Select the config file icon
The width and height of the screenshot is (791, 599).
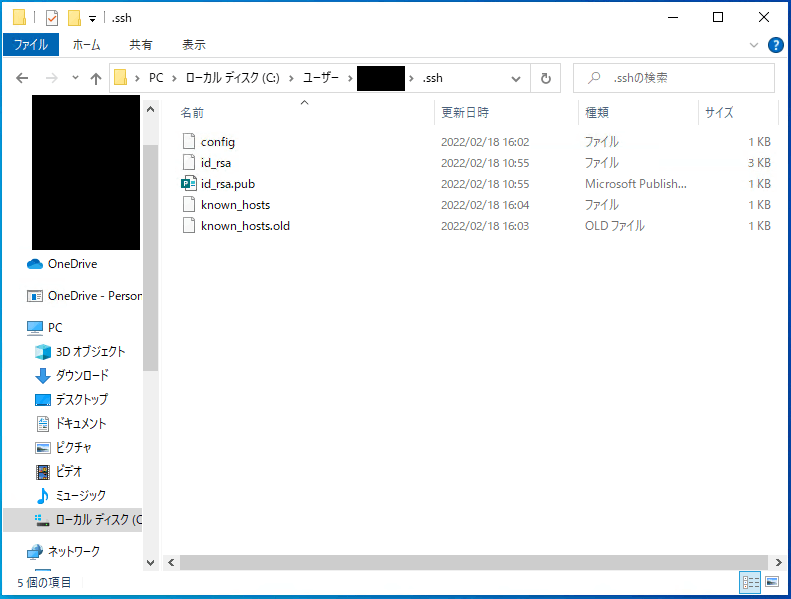tap(189, 141)
